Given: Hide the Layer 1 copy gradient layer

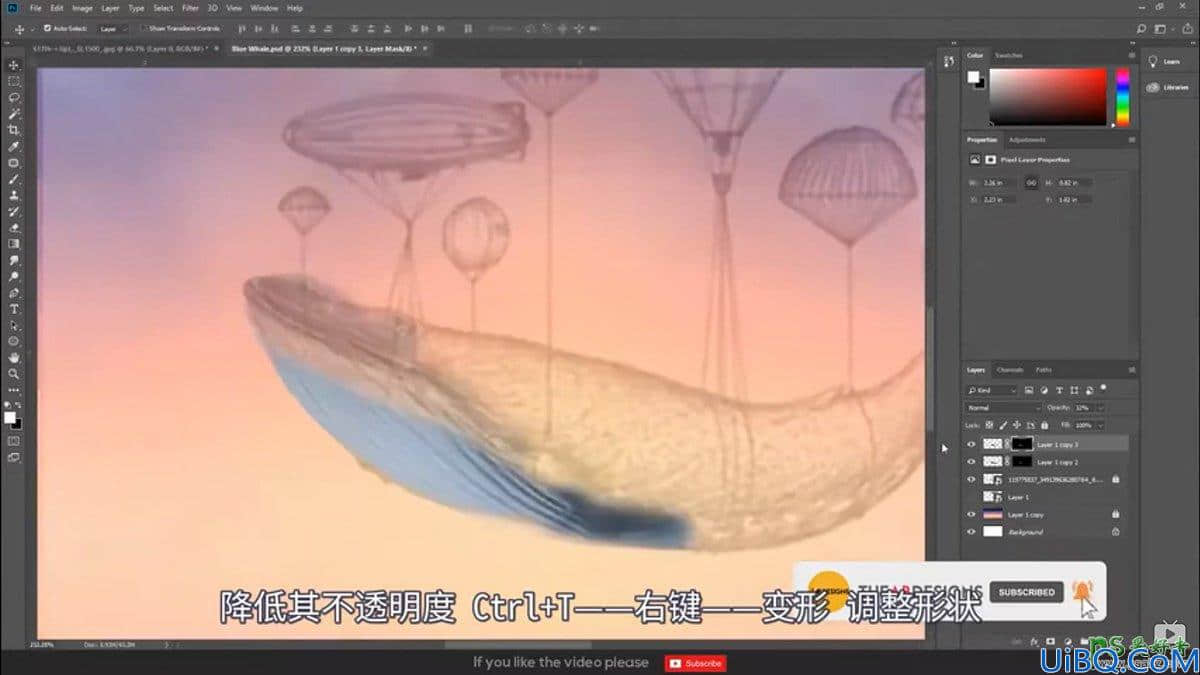Looking at the screenshot, I should pos(971,514).
